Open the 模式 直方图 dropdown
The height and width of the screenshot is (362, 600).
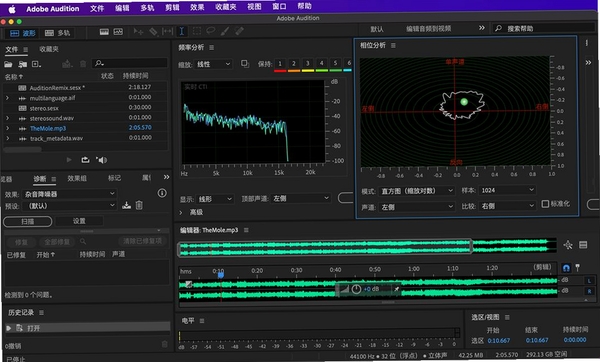pyautogui.click(x=416, y=191)
